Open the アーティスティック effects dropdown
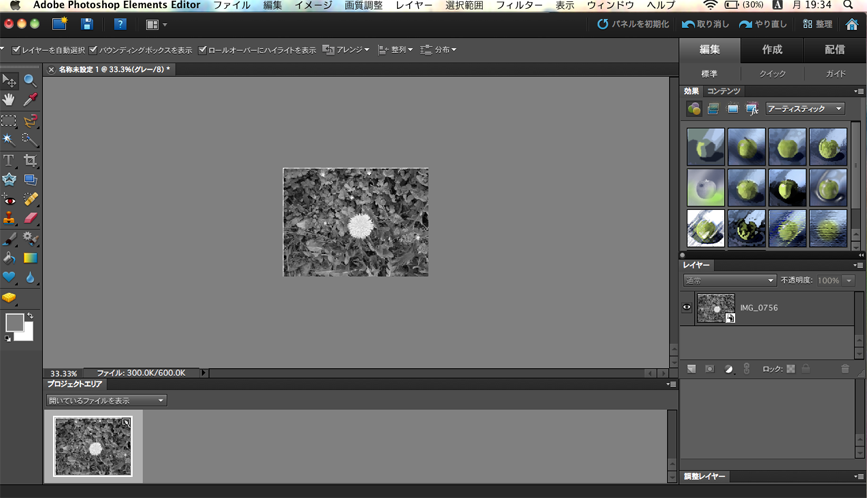The height and width of the screenshot is (498, 867). (805, 109)
